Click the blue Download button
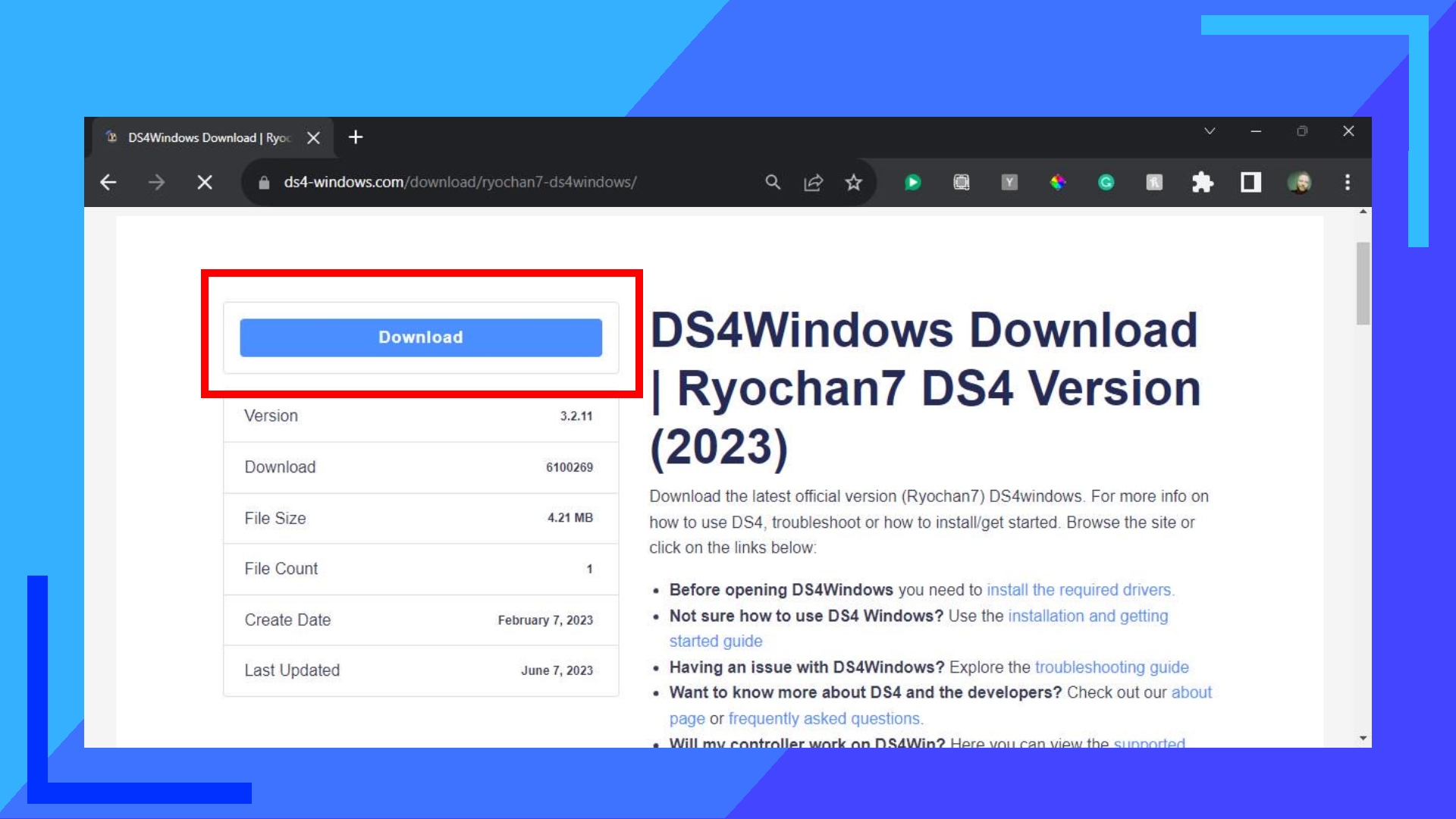 [x=421, y=337]
